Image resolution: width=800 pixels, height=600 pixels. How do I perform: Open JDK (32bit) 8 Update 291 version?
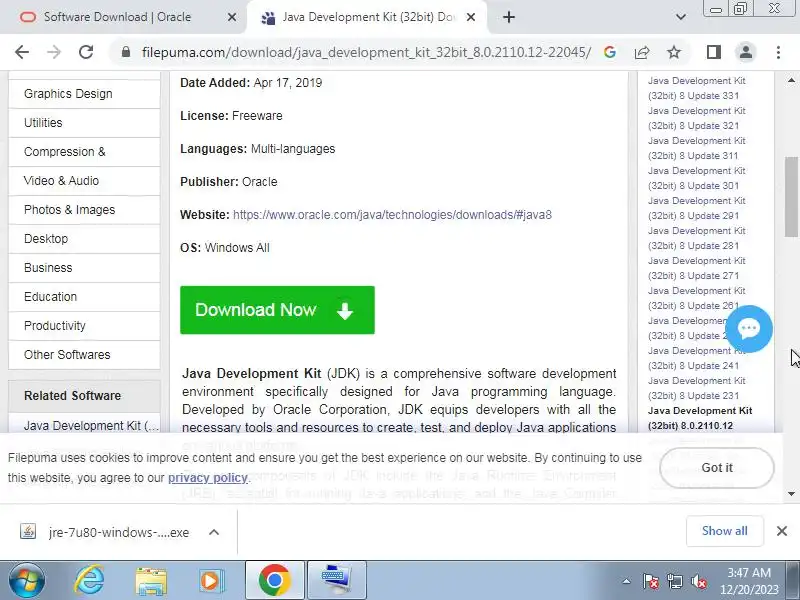coord(696,208)
